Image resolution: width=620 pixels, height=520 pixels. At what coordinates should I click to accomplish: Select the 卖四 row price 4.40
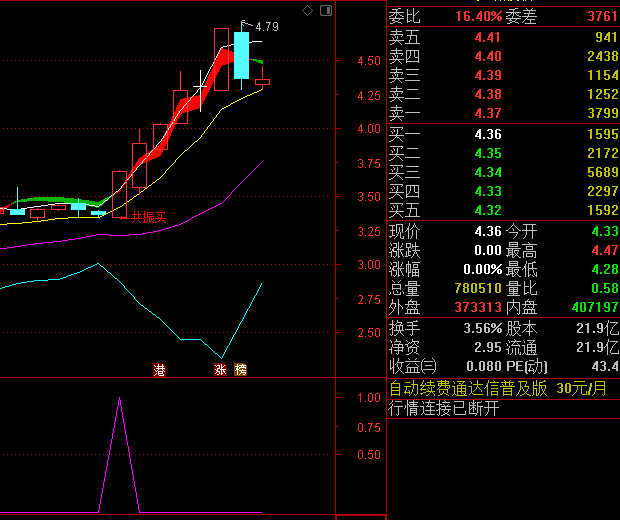tap(488, 57)
